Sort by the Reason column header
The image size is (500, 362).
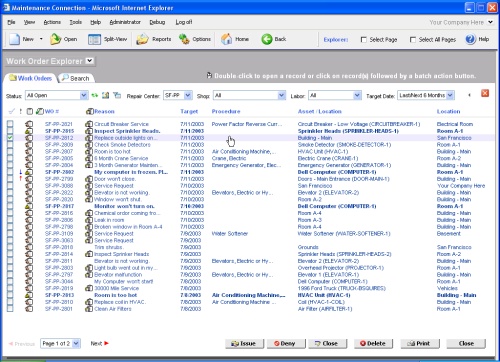pyautogui.click(x=104, y=111)
